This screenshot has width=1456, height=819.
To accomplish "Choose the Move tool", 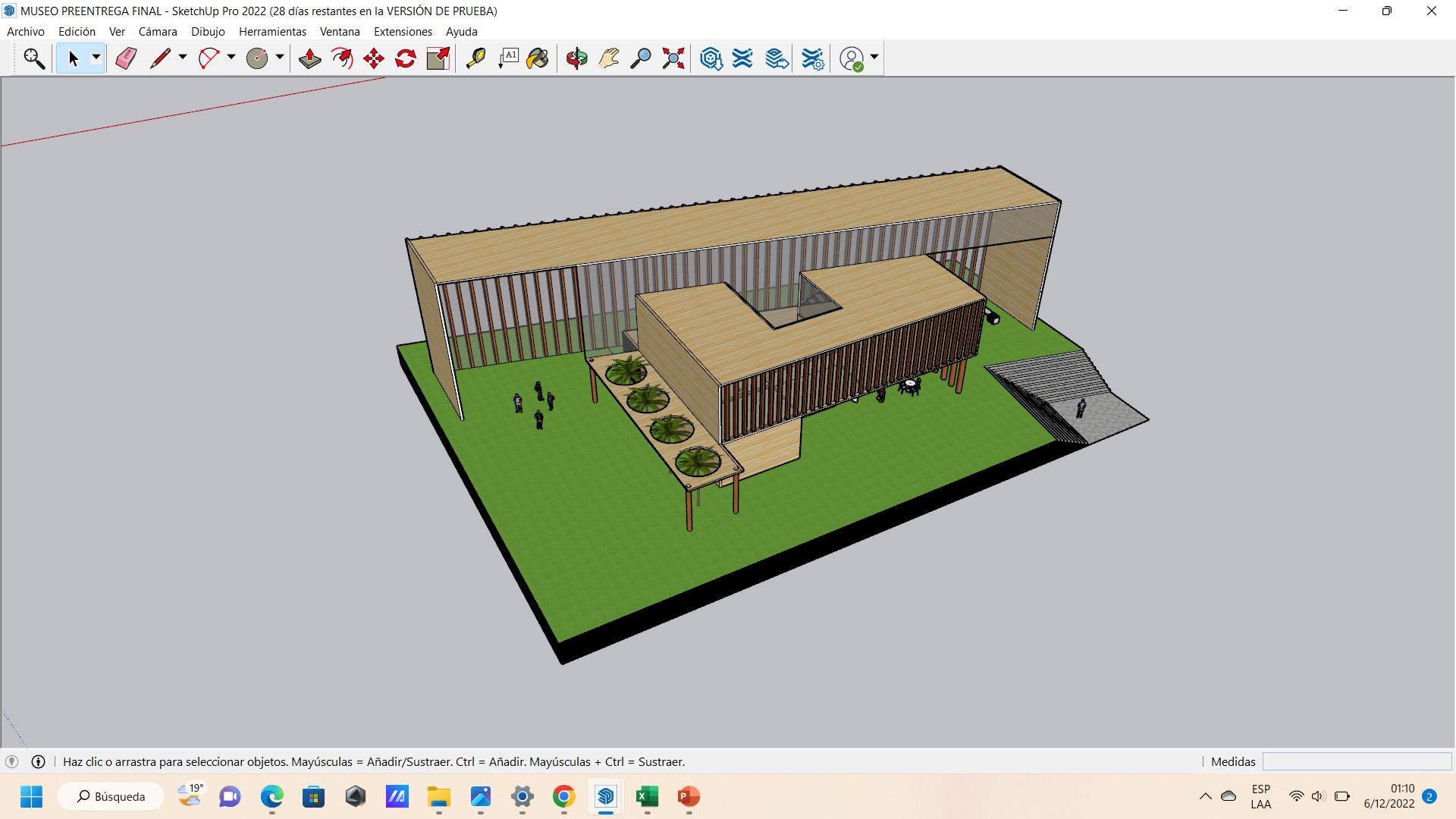I will point(374,58).
